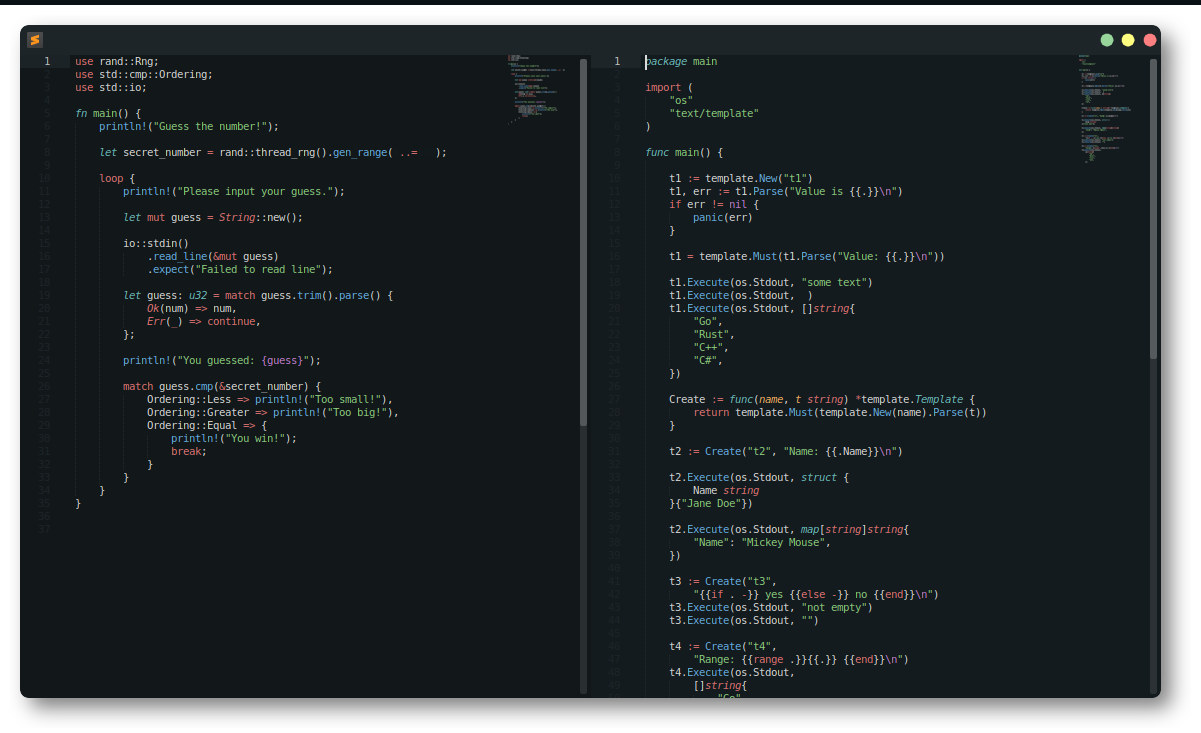Screen dimensions: 1201x733
Task: Click the "C++", slice element
Action: click(711, 347)
